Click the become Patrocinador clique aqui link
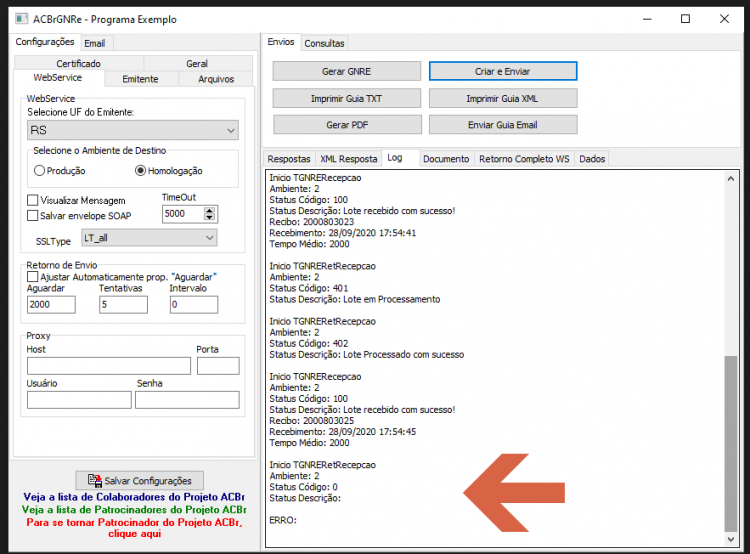 coord(134,528)
